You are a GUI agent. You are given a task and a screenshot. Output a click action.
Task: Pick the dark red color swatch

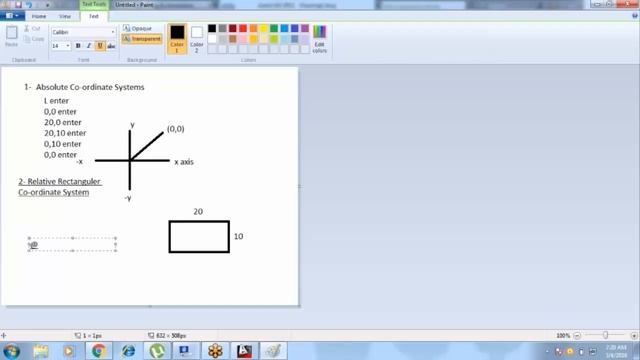[233, 28]
